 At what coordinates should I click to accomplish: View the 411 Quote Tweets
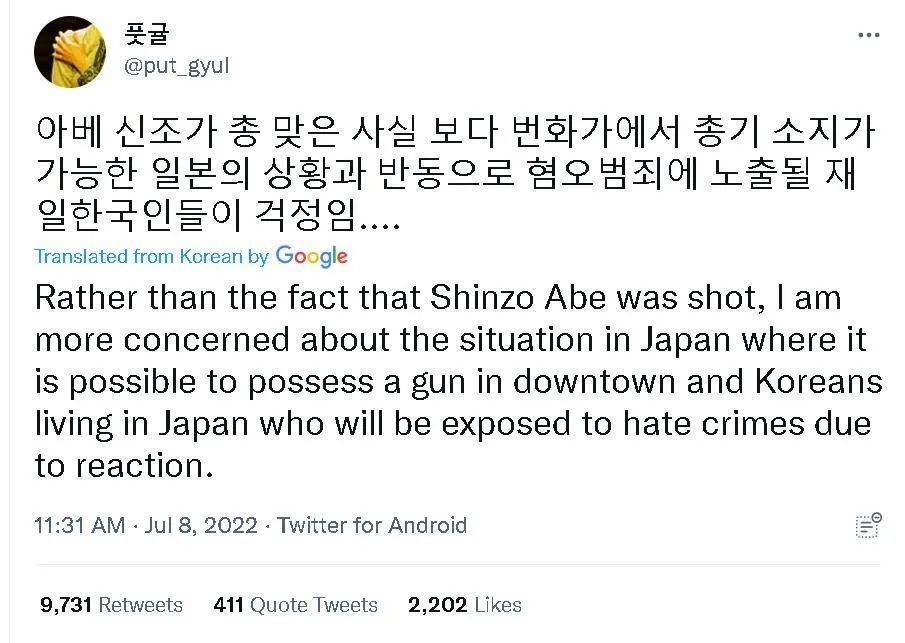click(x=295, y=605)
